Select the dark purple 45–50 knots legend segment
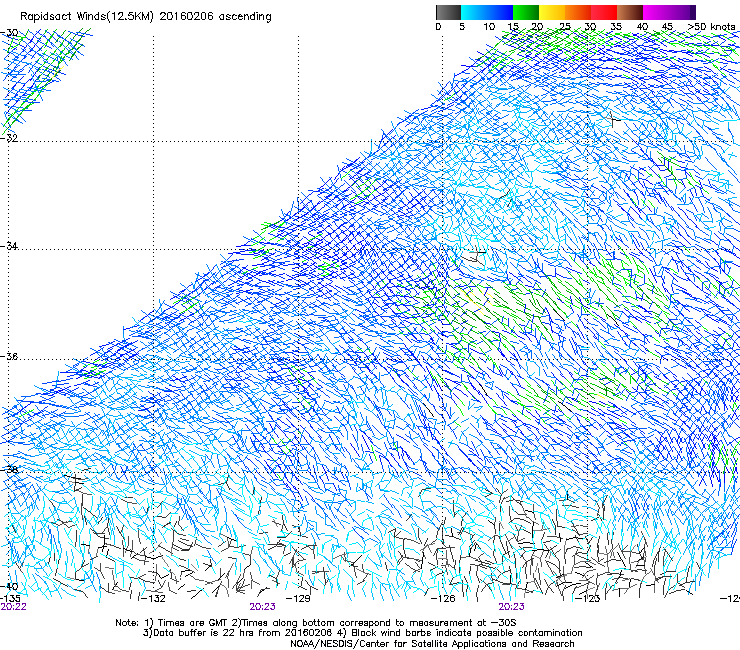 click(x=682, y=12)
